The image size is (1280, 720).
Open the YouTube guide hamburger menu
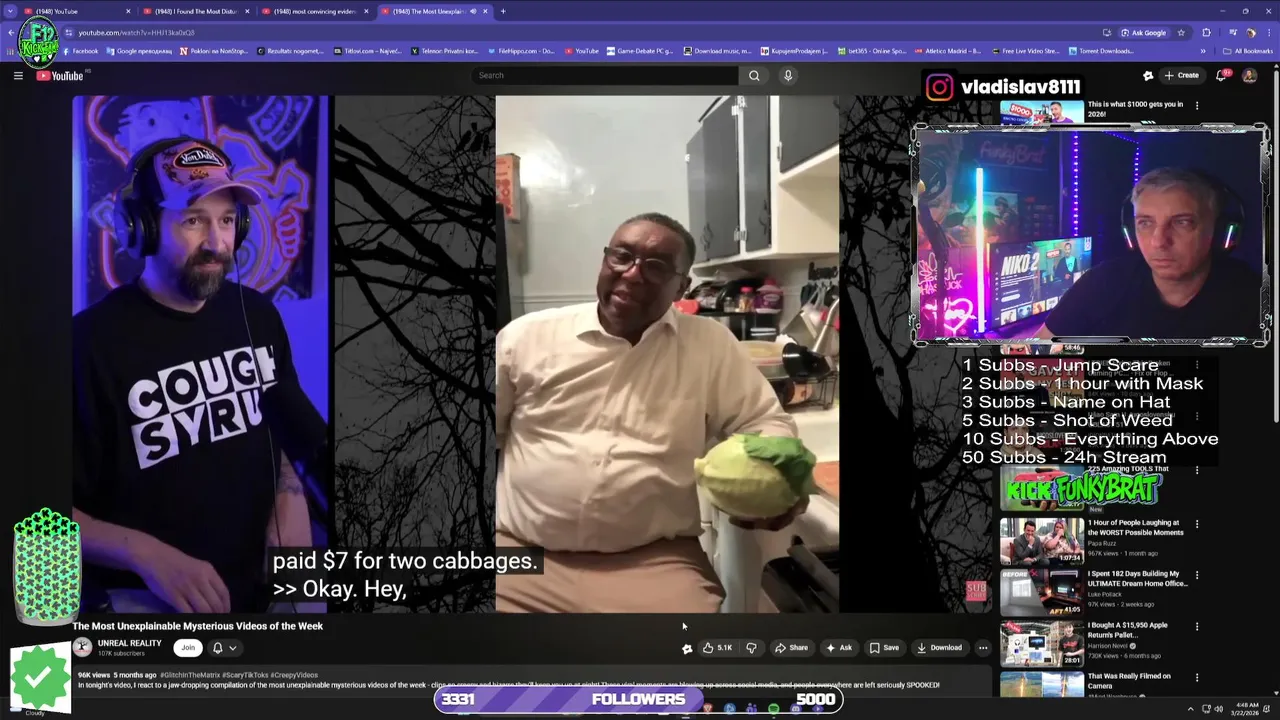click(x=18, y=75)
